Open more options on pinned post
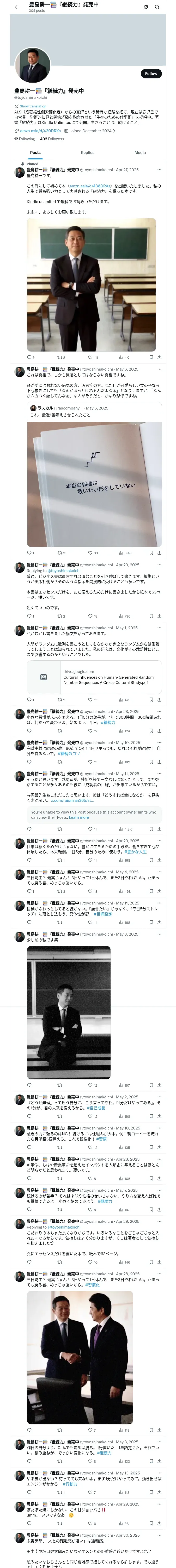The image size is (176, 1568). tap(160, 170)
